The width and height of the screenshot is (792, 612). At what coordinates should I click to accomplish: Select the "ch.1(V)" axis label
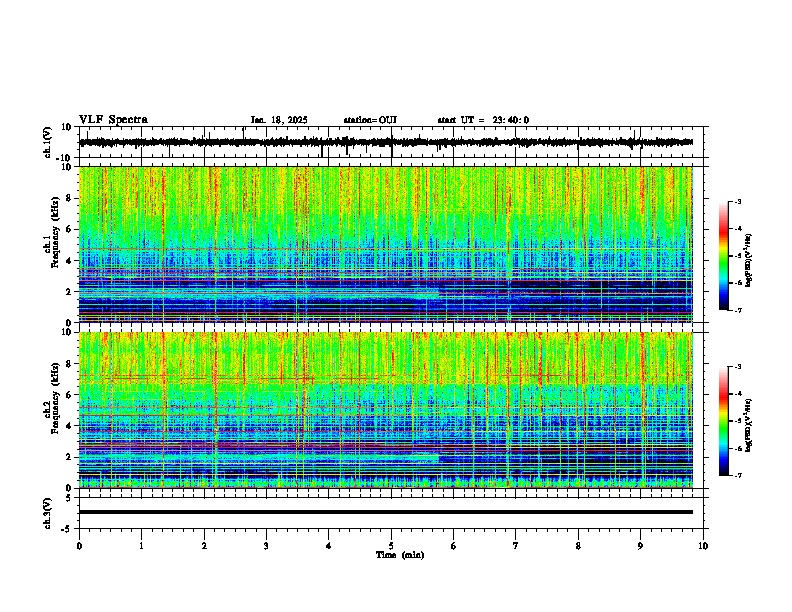coord(48,142)
